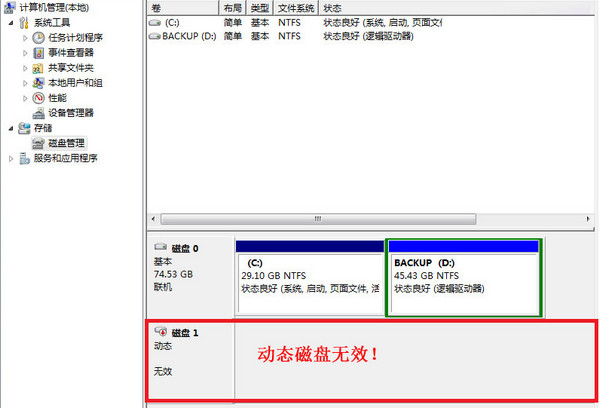Click the volume list horizontal scrollbar thumb
This screenshot has height=408, width=600.
pos(318,219)
